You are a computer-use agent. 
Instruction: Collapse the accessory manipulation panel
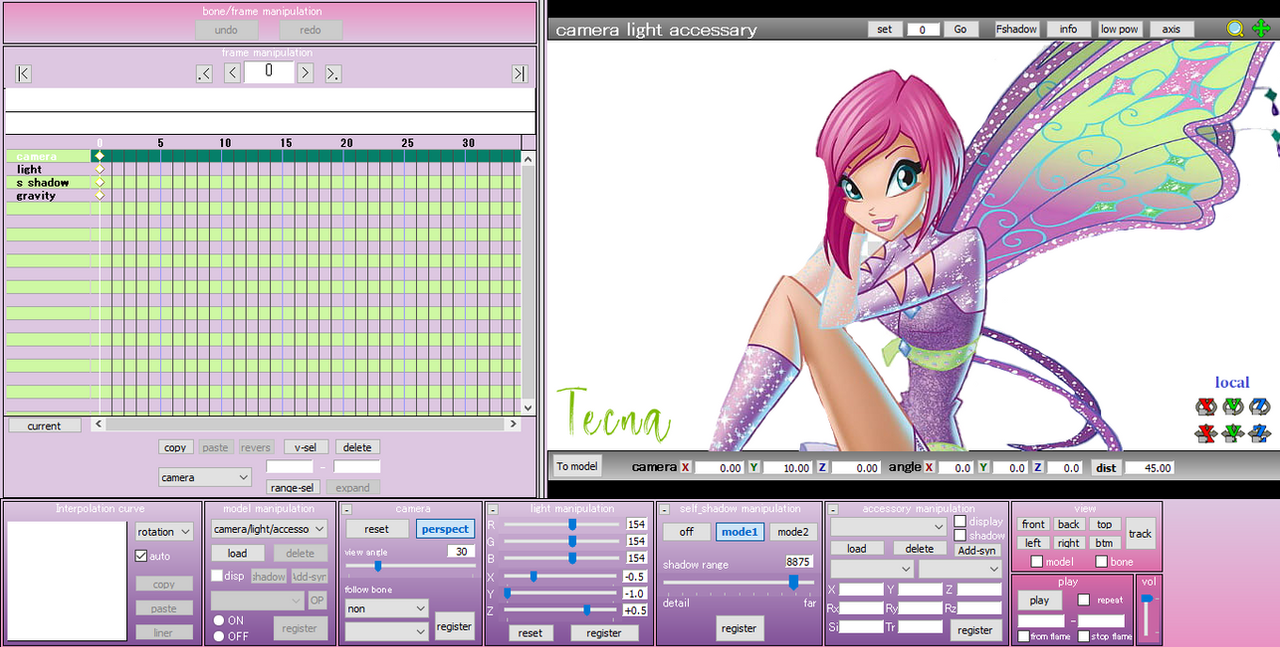pos(831,510)
